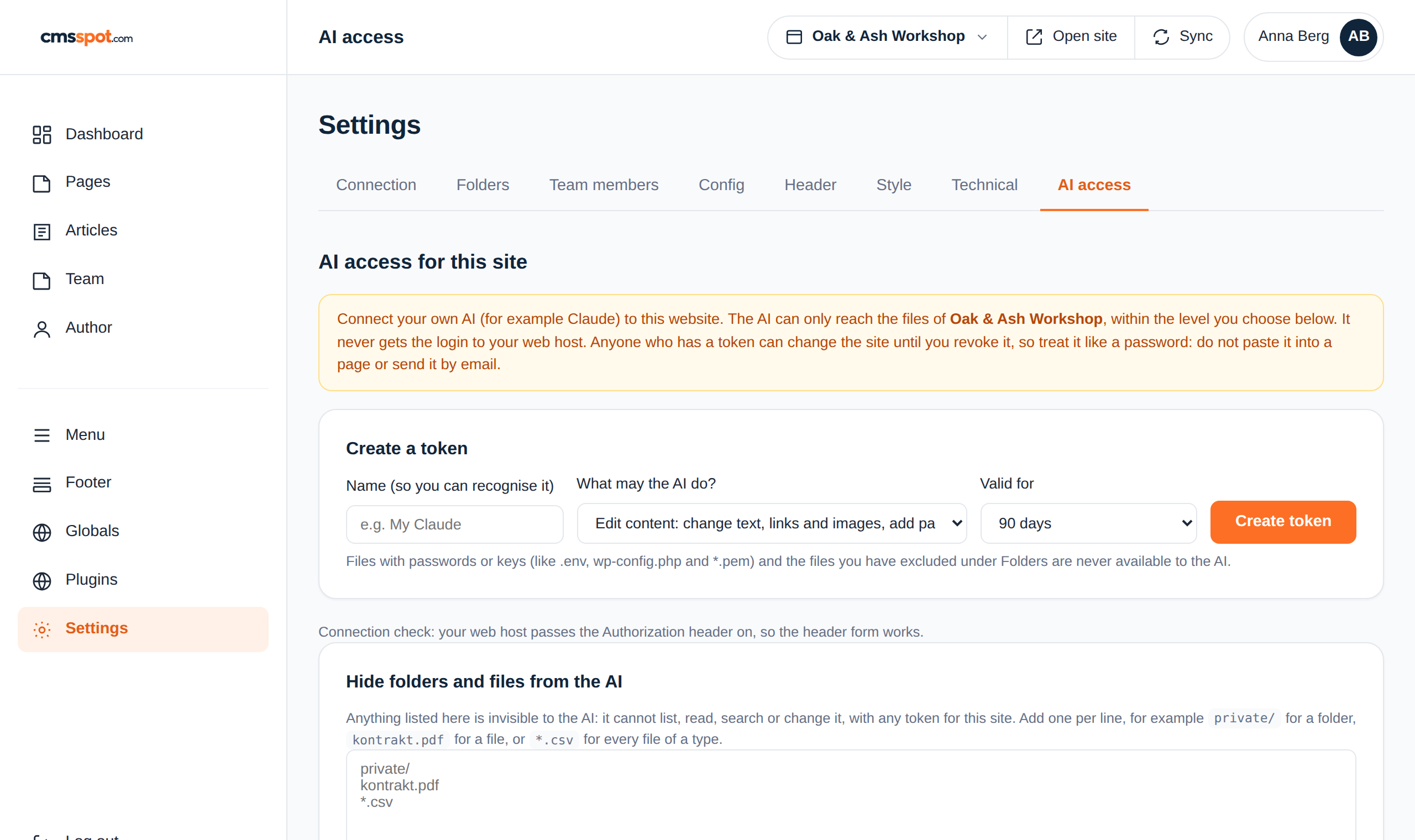1415x840 pixels.
Task: Click the Plugins globe icon
Action: (x=42, y=581)
